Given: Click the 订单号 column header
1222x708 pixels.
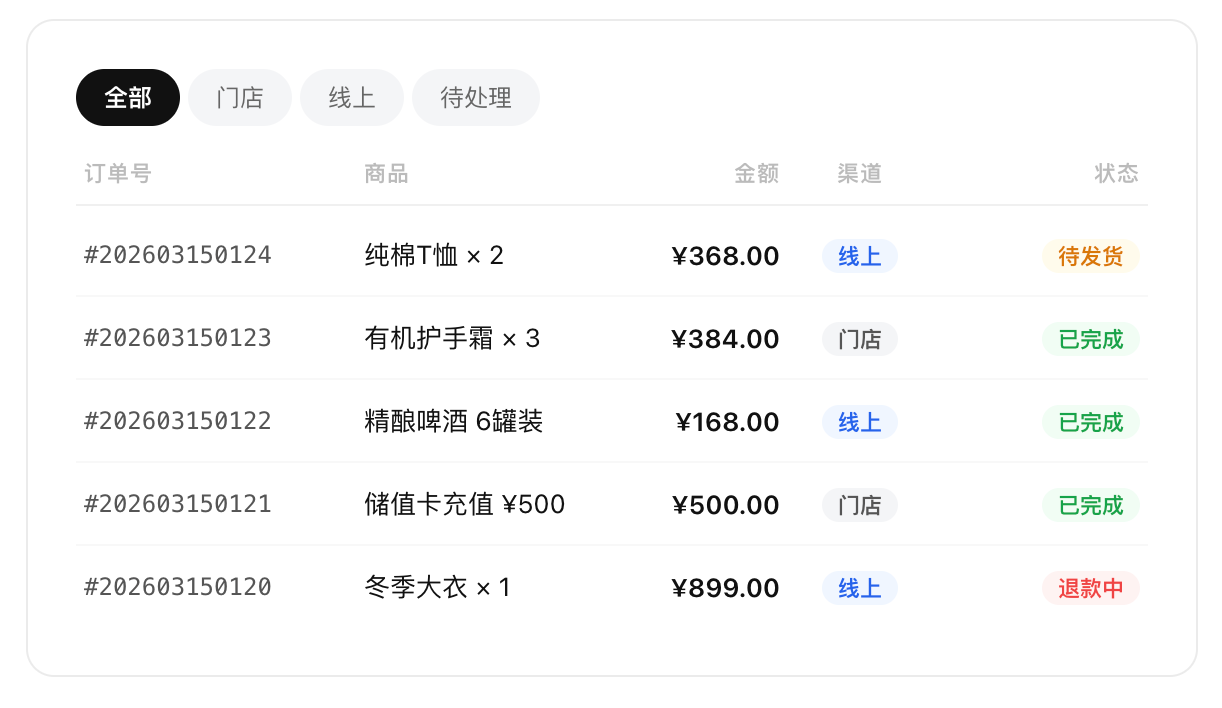Looking at the screenshot, I should [117, 173].
